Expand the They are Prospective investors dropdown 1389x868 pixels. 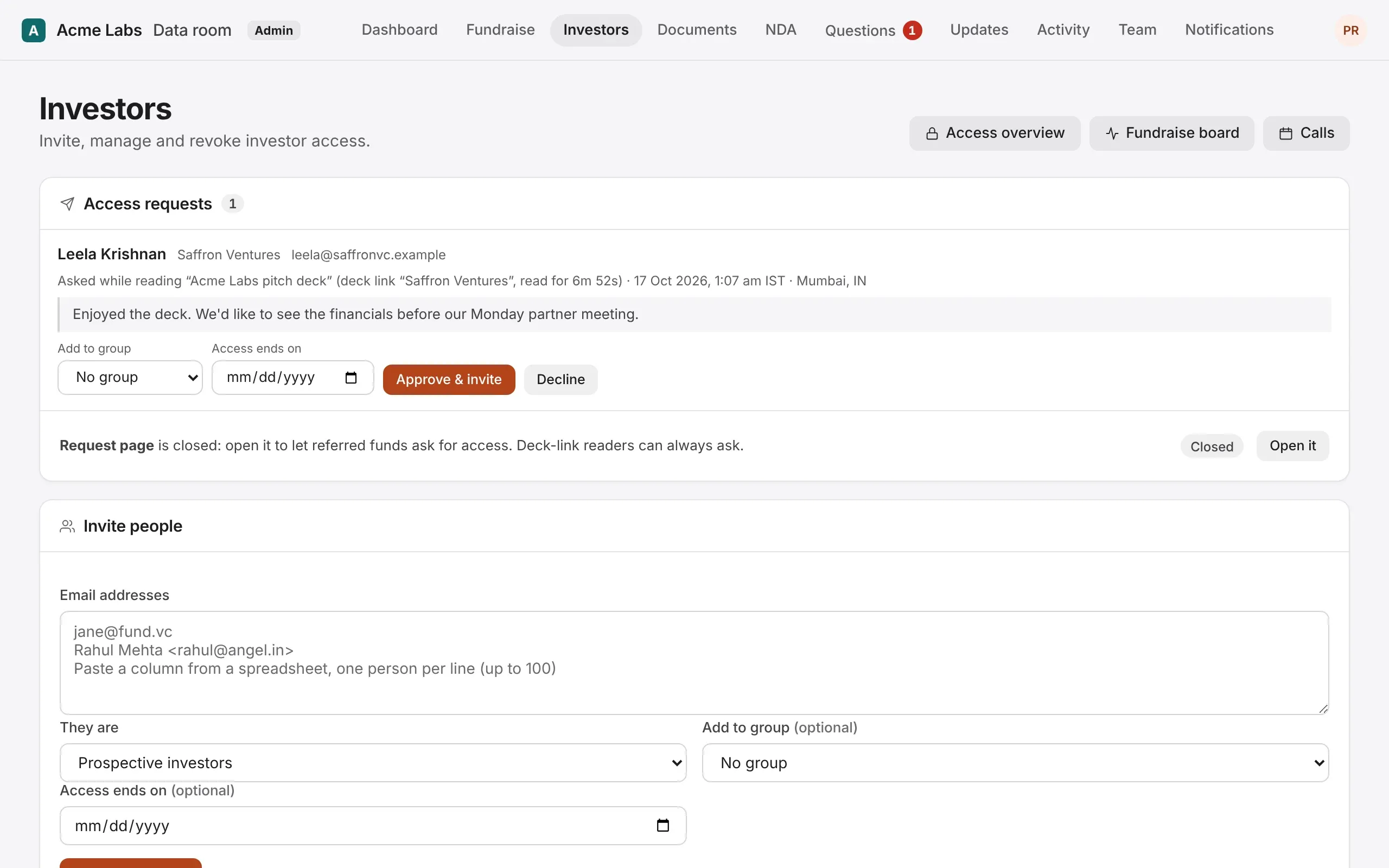(373, 763)
